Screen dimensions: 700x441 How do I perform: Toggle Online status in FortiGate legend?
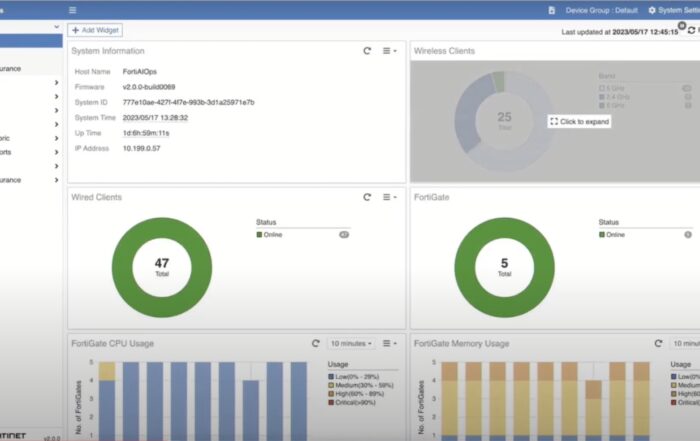612,235
